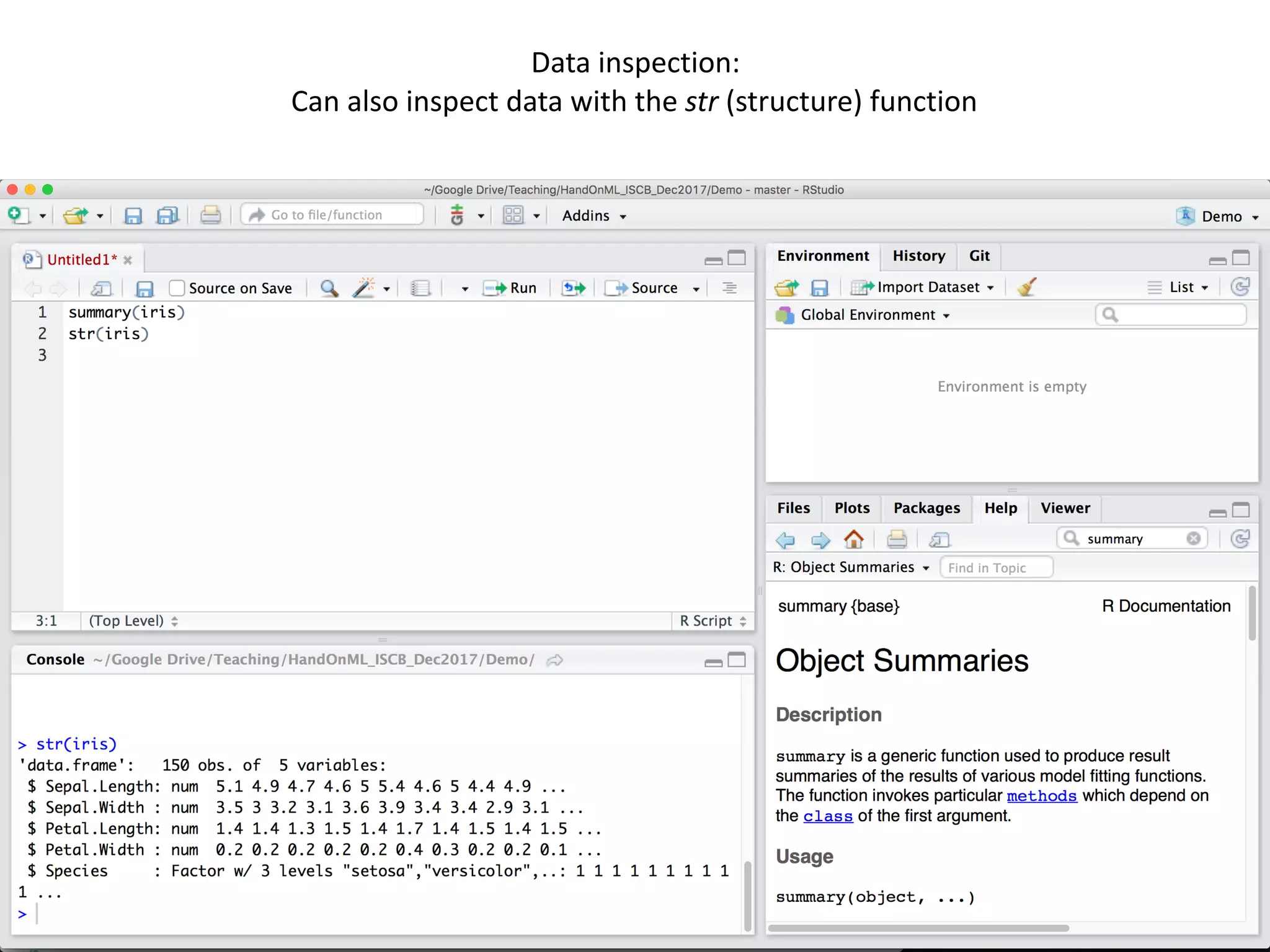
Task: Switch to the Packages tab
Action: 926,508
